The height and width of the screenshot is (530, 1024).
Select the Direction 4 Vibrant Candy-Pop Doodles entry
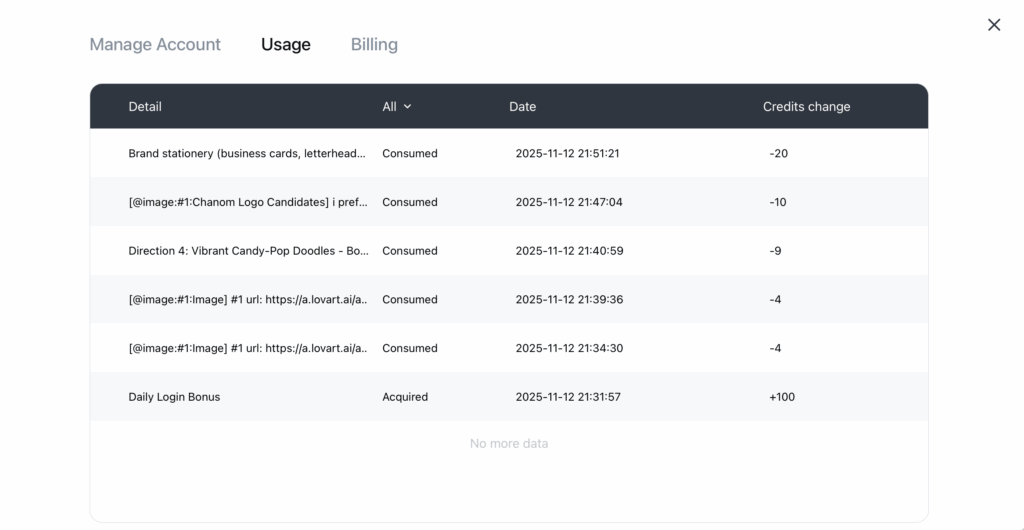click(248, 251)
